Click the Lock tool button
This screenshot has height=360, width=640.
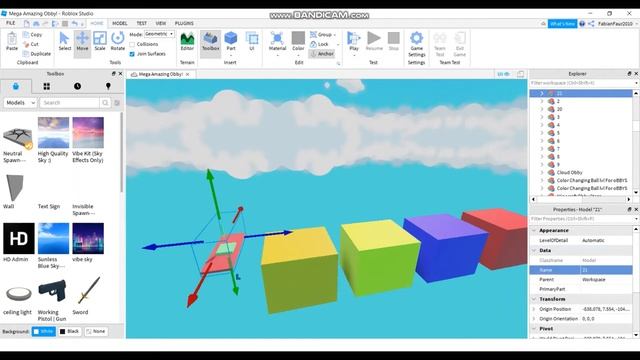319,44
